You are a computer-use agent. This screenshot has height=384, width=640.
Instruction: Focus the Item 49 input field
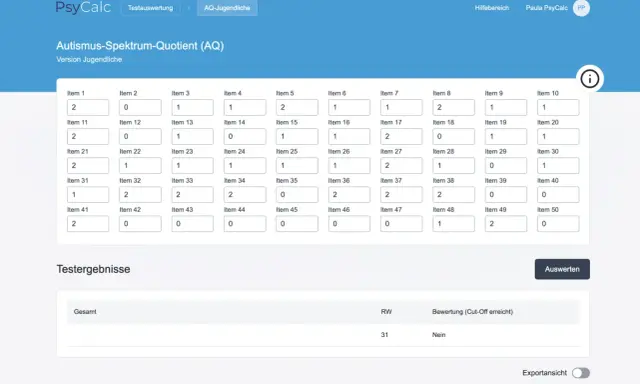tap(506, 224)
